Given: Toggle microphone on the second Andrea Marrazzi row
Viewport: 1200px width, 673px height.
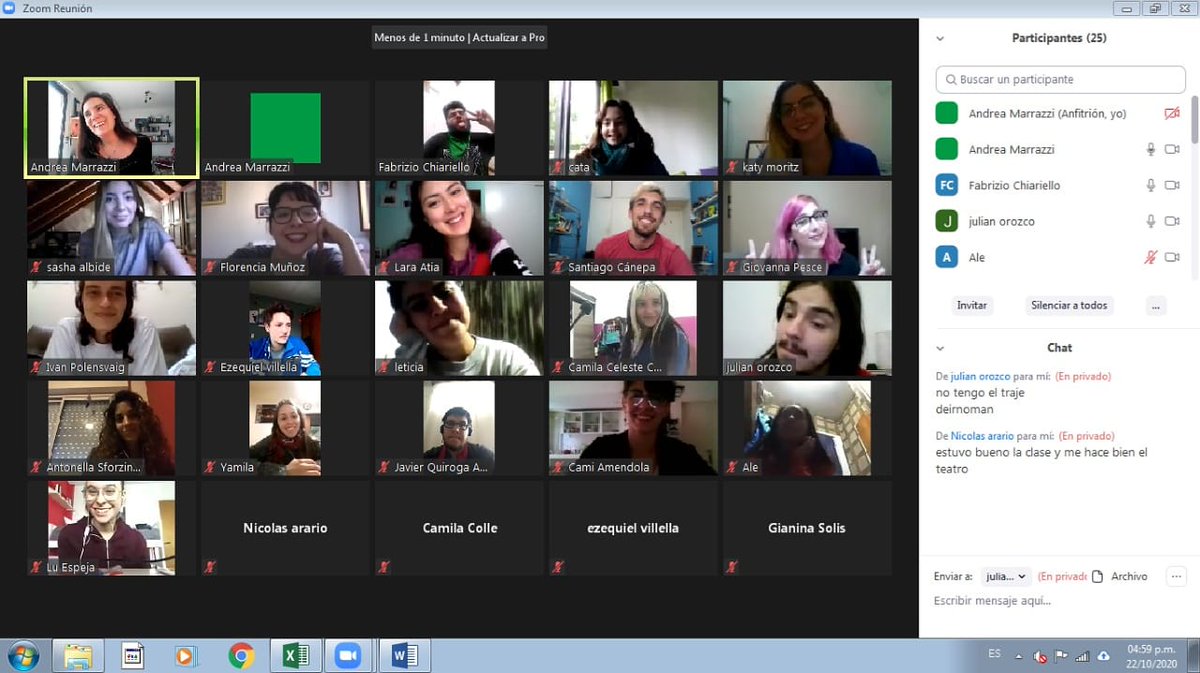Looking at the screenshot, I should (x=1151, y=149).
